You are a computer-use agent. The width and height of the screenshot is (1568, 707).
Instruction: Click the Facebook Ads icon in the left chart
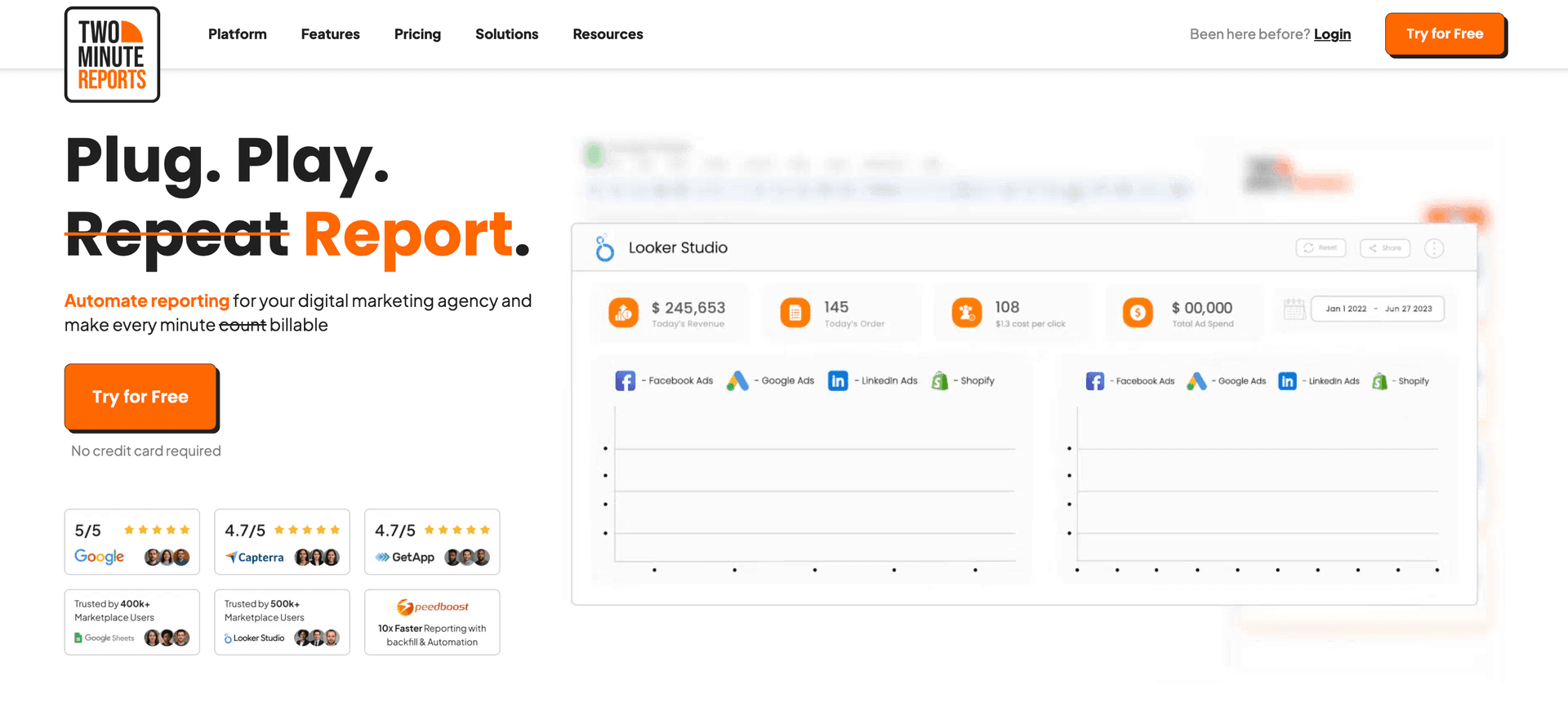626,381
